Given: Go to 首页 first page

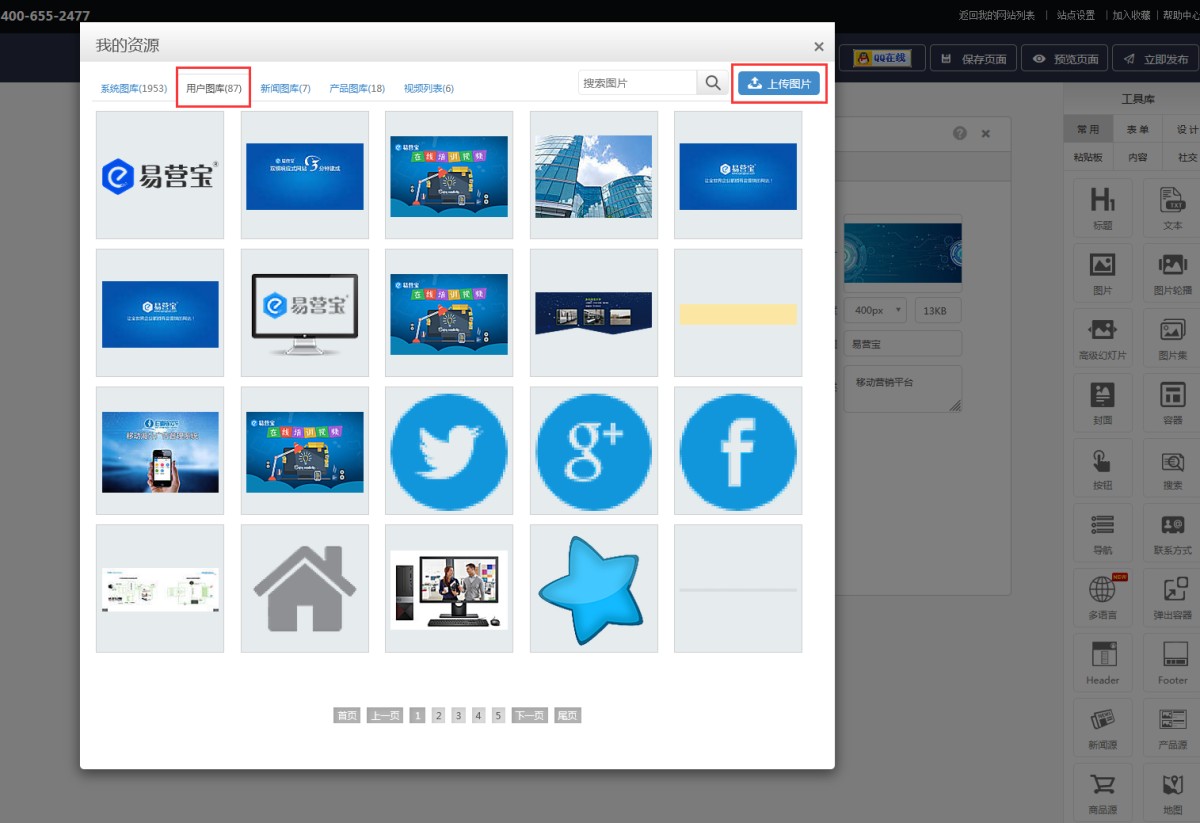Looking at the screenshot, I should [347, 716].
